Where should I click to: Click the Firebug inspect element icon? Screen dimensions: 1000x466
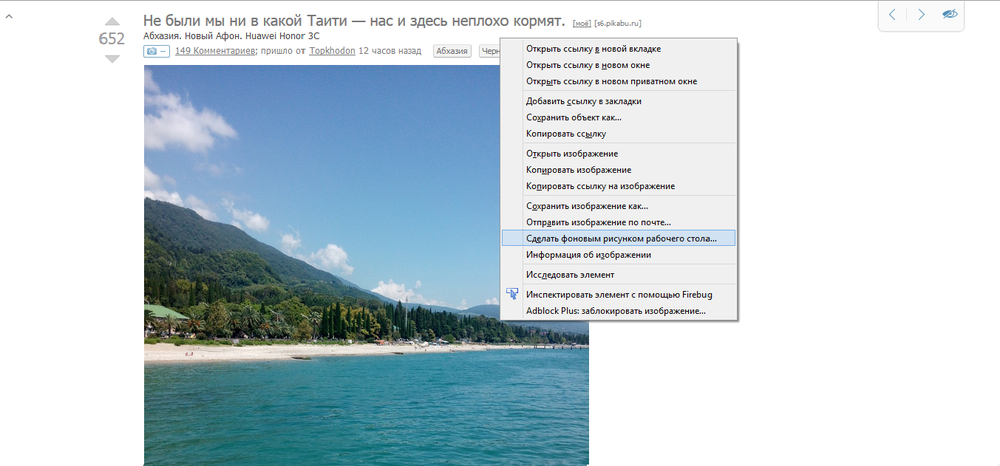[x=513, y=294]
